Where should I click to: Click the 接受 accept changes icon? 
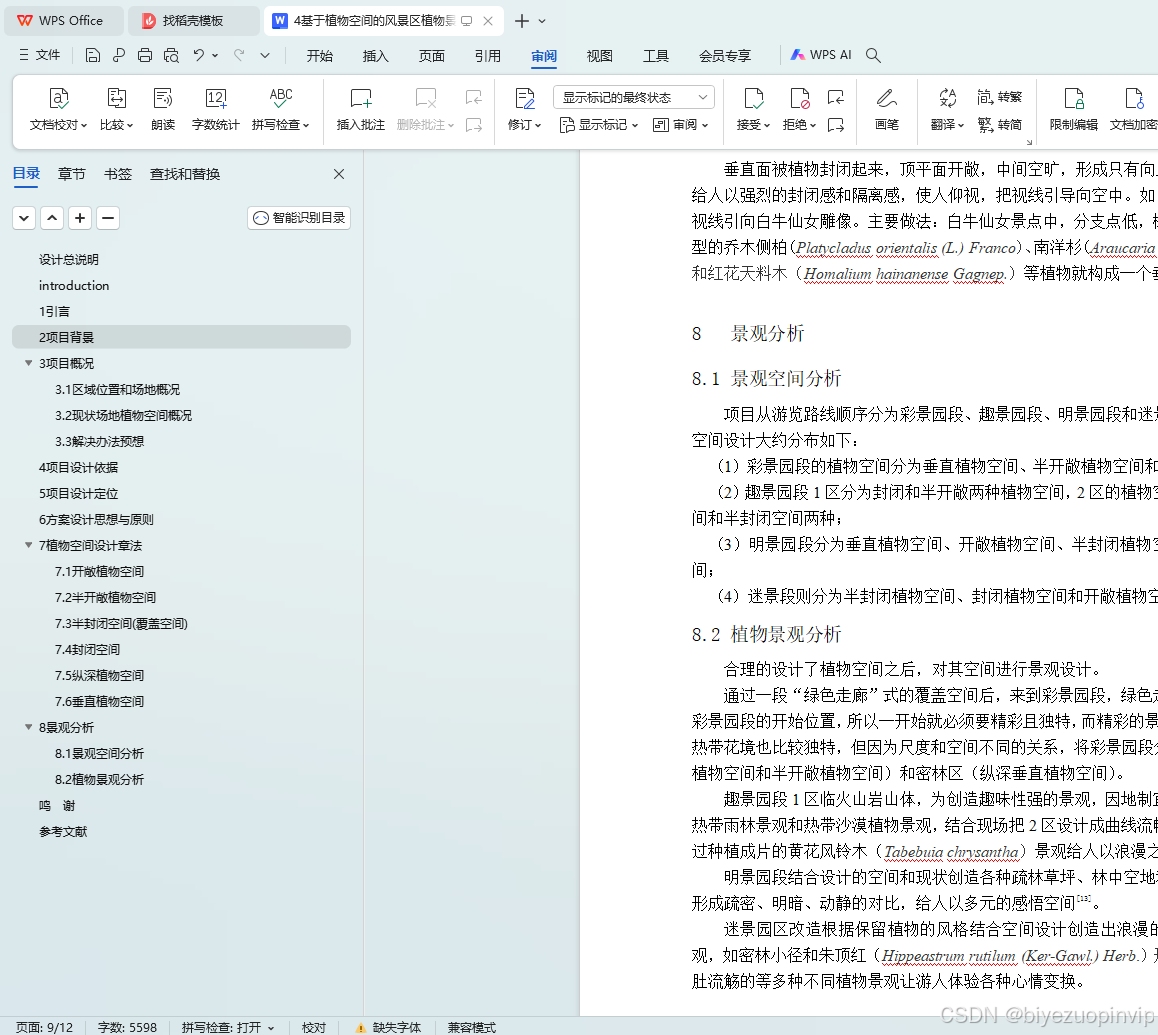coord(753,98)
